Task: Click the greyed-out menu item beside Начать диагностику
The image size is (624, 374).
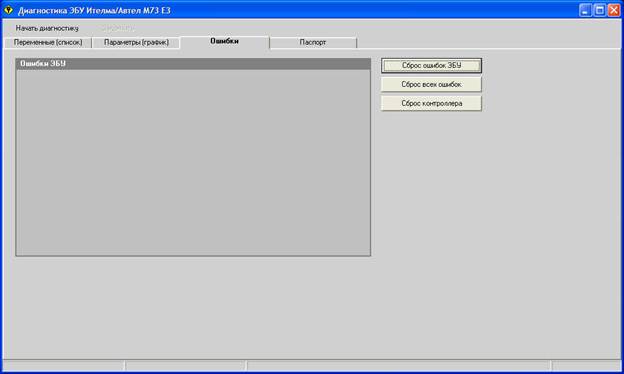Action: tap(118, 28)
